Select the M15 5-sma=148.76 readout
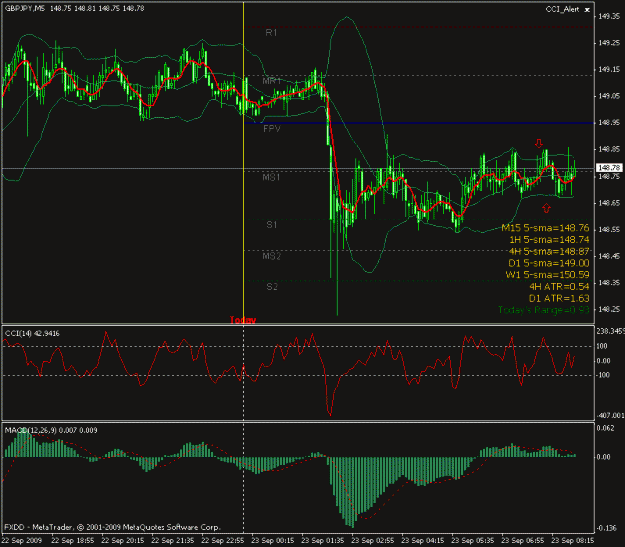The height and width of the screenshot is (547, 625). click(545, 228)
